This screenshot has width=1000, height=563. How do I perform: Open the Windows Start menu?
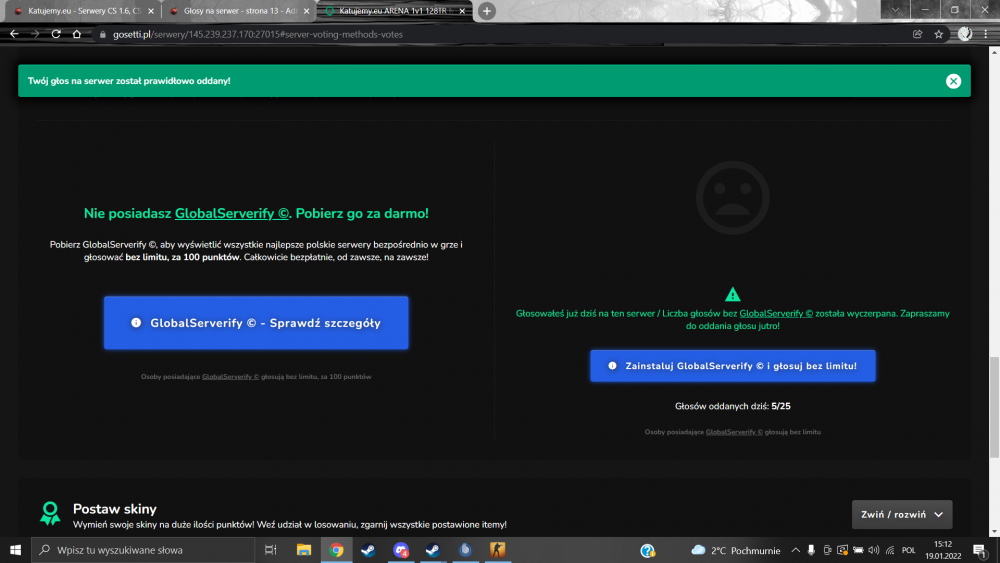click(15, 550)
